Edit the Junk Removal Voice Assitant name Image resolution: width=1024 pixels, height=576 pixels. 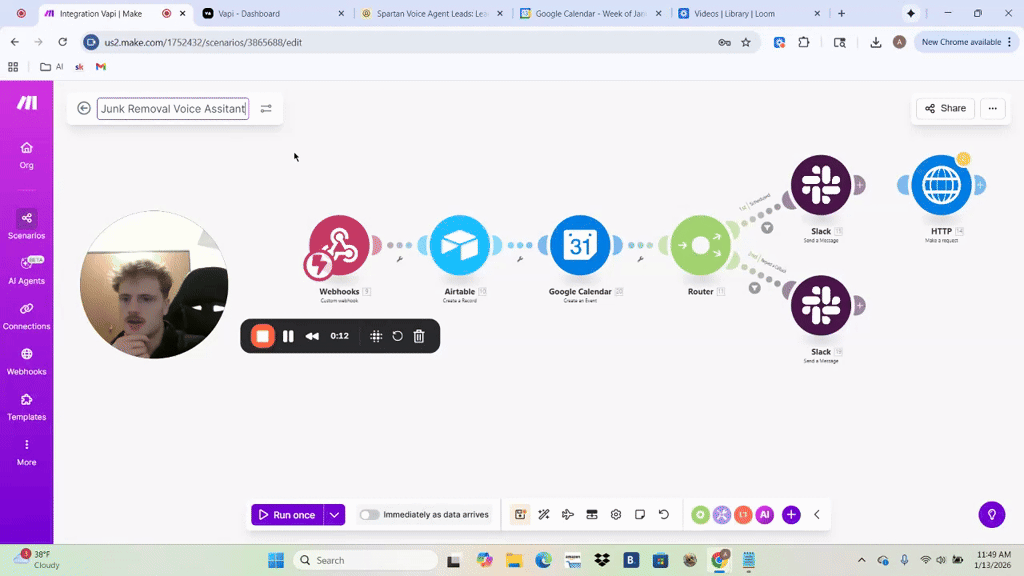pyautogui.click(x=173, y=108)
